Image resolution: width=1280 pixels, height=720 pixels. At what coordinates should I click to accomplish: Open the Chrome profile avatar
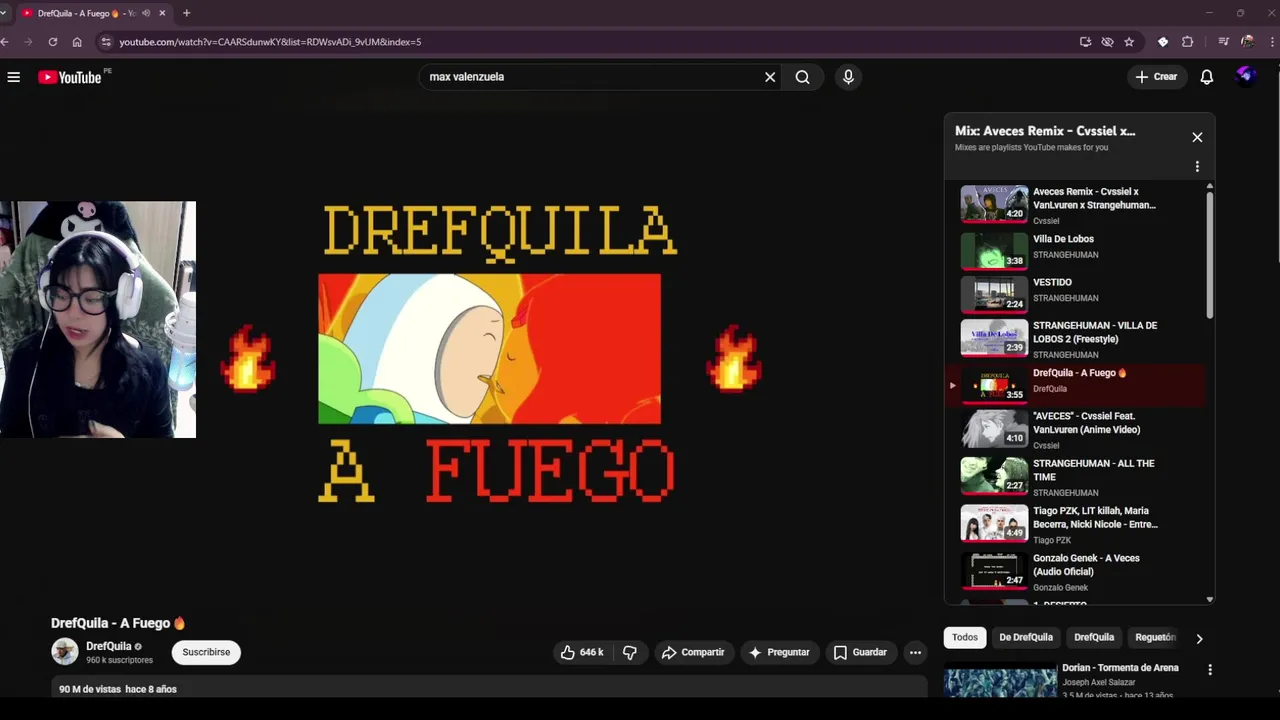click(1247, 42)
